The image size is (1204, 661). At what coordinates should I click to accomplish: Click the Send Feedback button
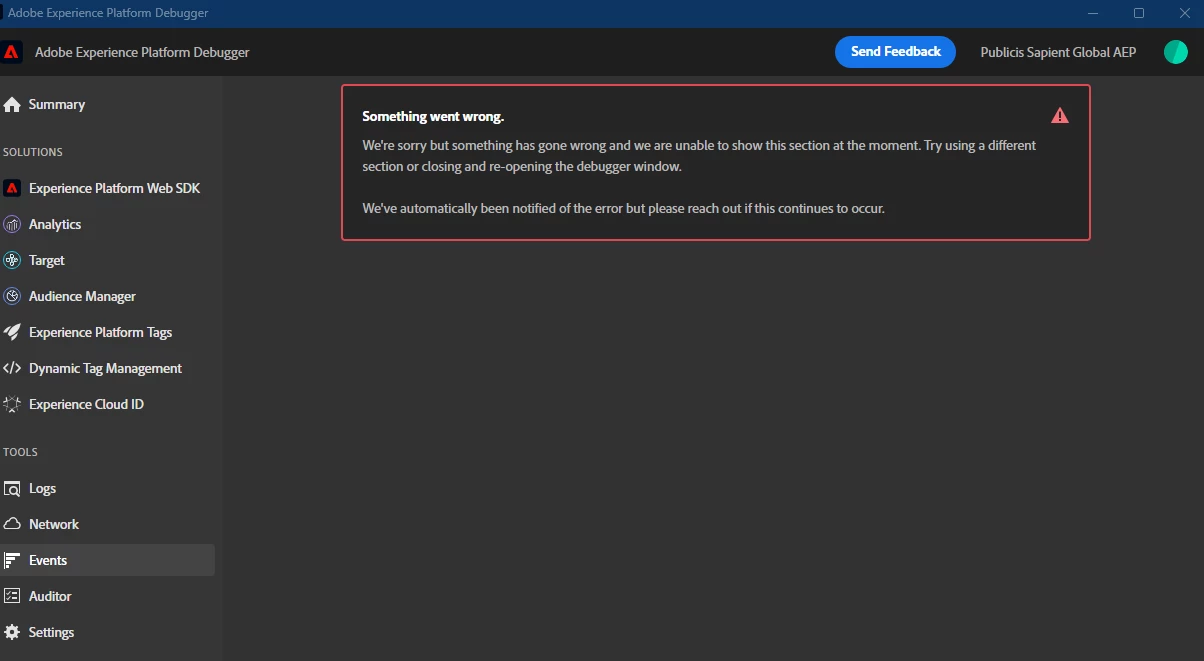[x=895, y=52]
